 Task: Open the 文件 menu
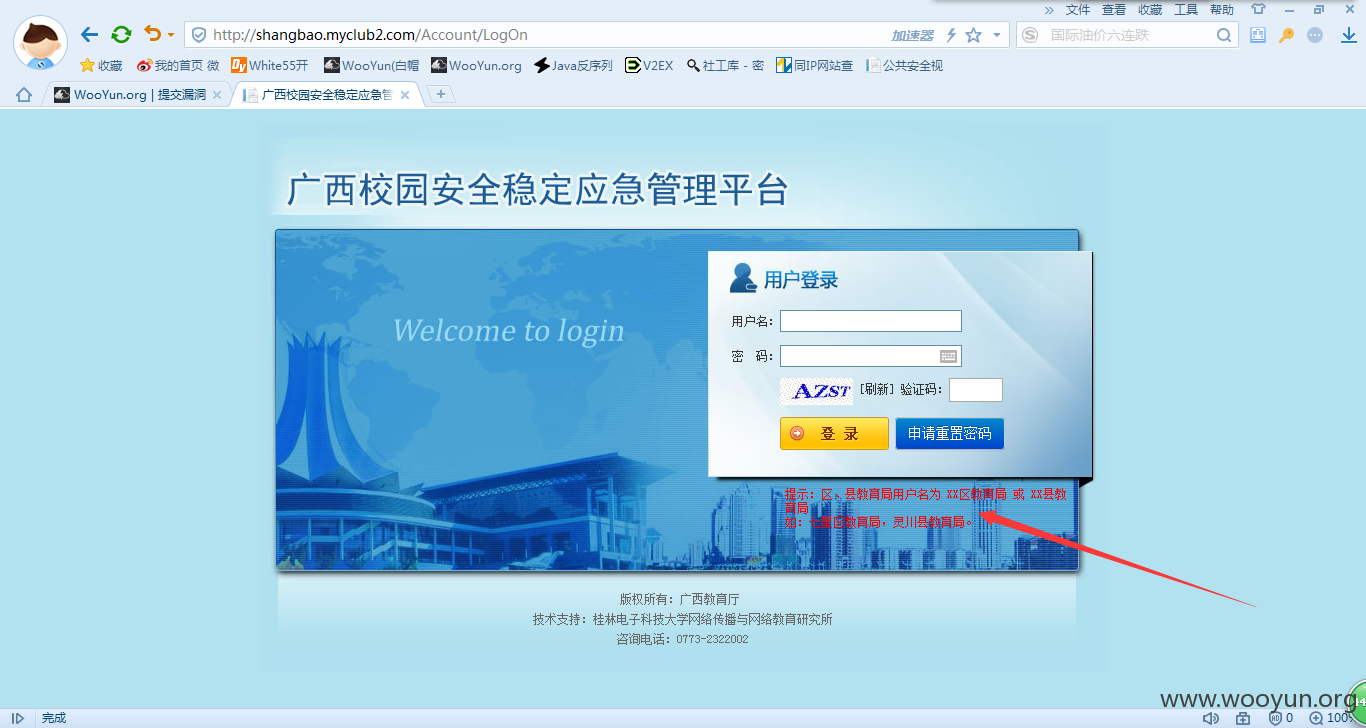coord(1078,9)
